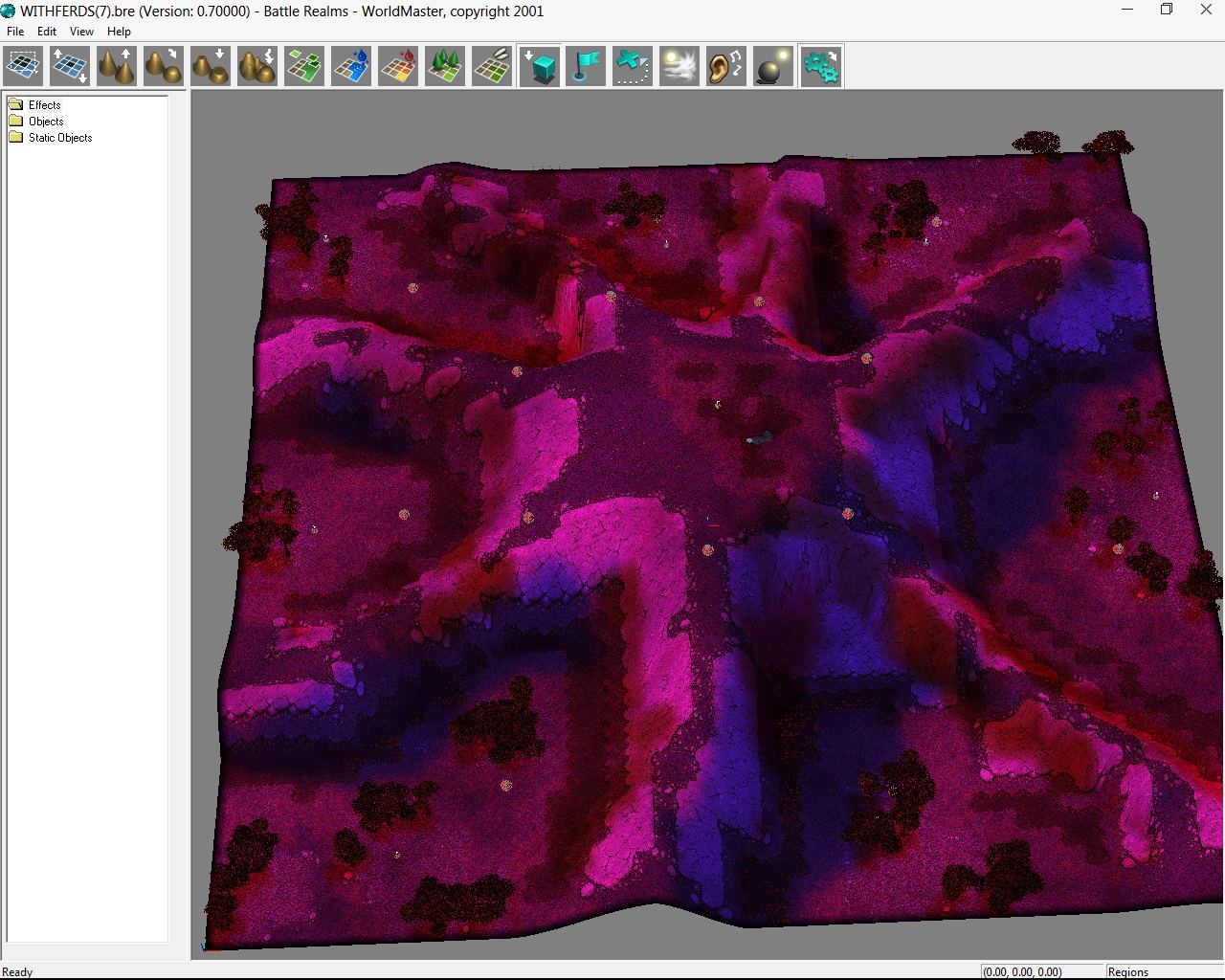Select the teal flag marker tool
Screen dimensions: 1225x980
[586, 67]
